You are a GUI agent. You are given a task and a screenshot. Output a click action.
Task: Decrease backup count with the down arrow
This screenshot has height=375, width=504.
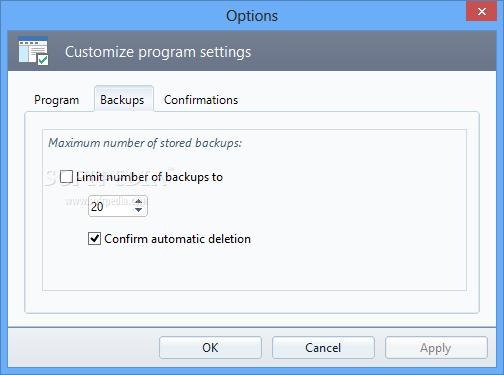click(139, 210)
